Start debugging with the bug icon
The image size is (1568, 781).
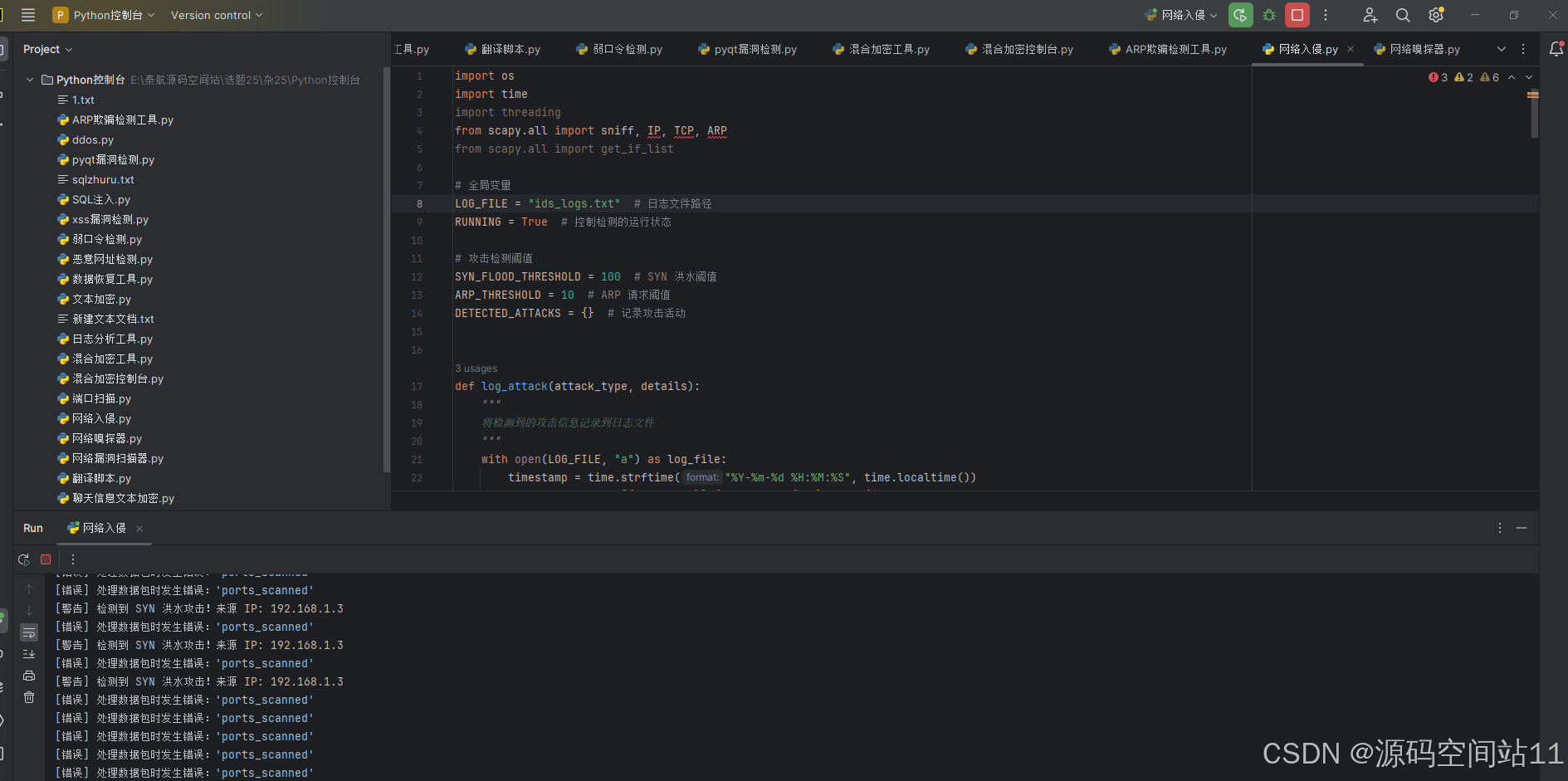coord(1268,15)
